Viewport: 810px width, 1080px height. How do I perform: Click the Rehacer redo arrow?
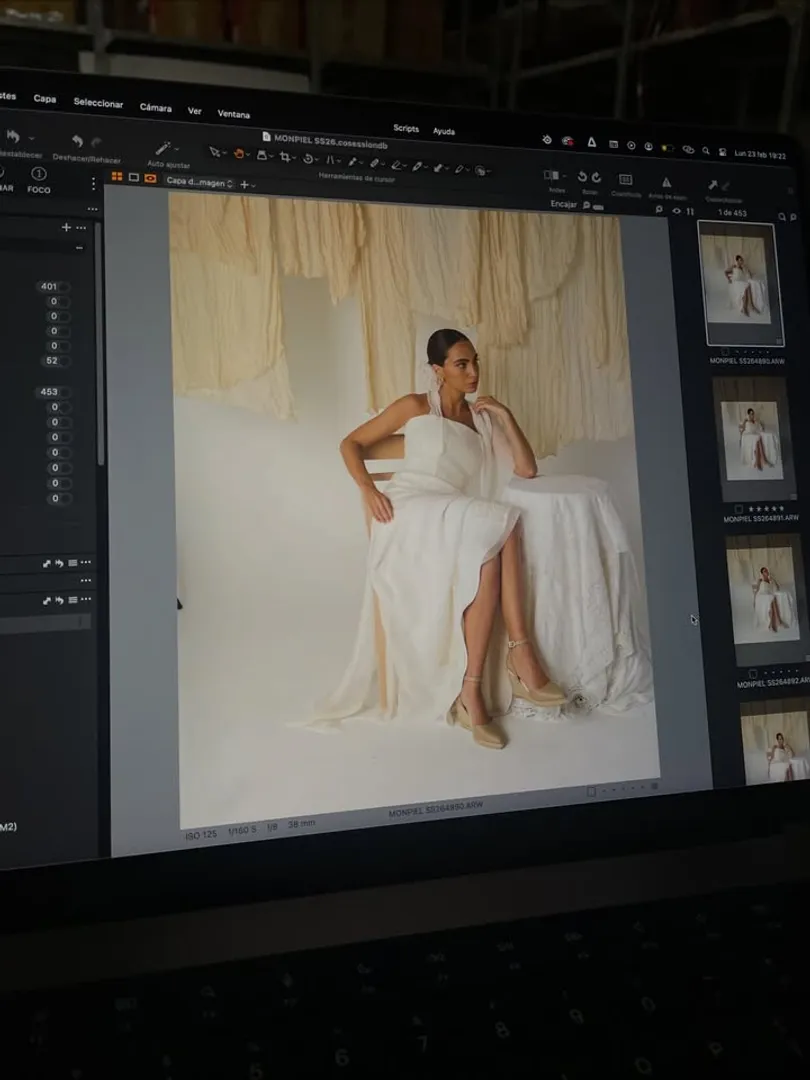tap(96, 142)
